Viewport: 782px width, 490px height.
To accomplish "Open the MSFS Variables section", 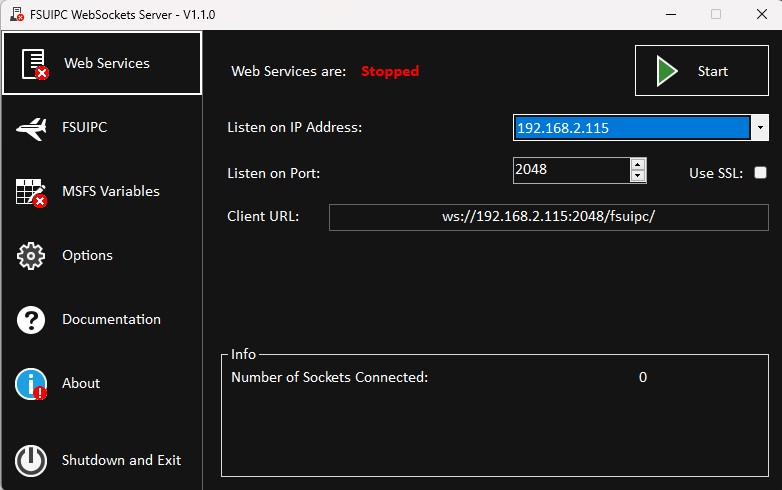I will 111,191.
